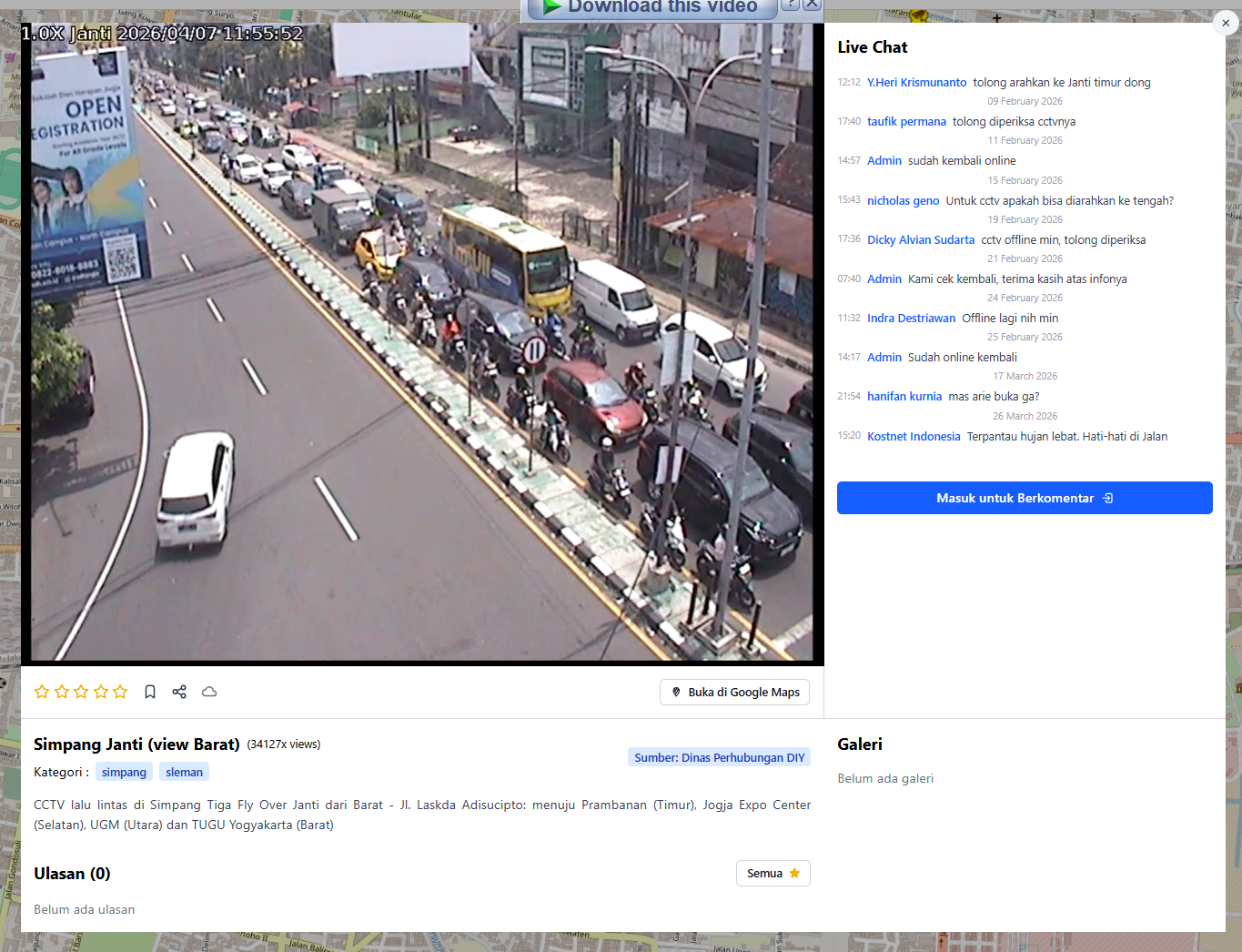1242x952 pixels.
Task: Select the fifth rating star
Action: click(x=120, y=692)
